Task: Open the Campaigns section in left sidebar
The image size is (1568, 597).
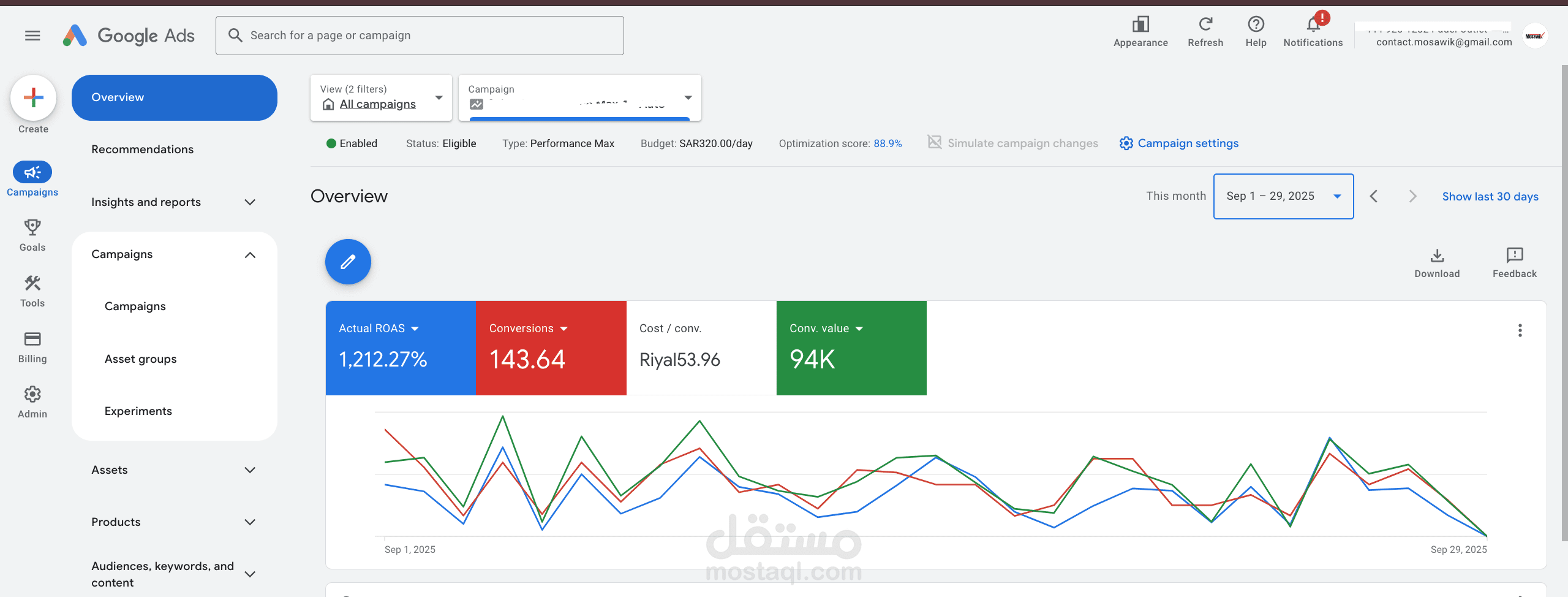Action: click(32, 179)
